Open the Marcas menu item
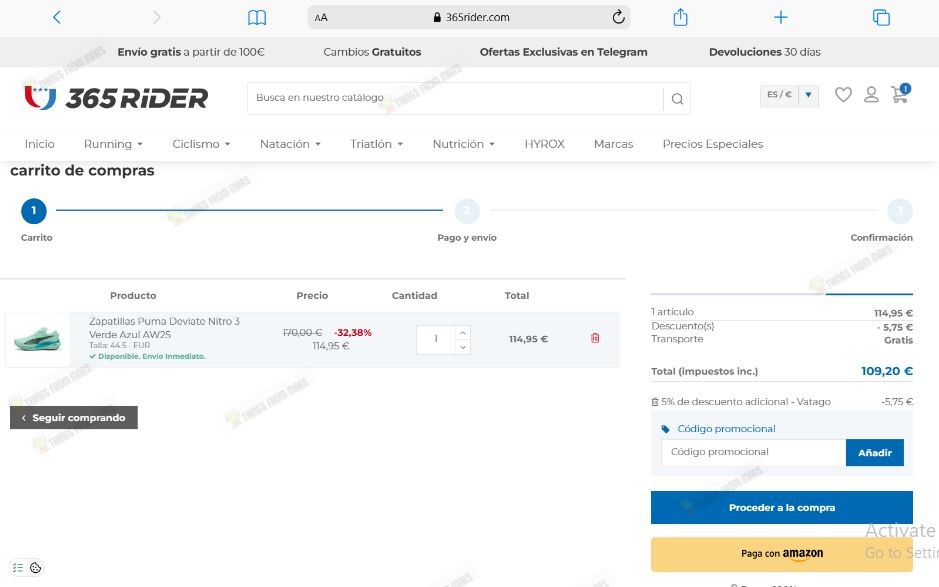This screenshot has width=939, height=587. click(613, 144)
